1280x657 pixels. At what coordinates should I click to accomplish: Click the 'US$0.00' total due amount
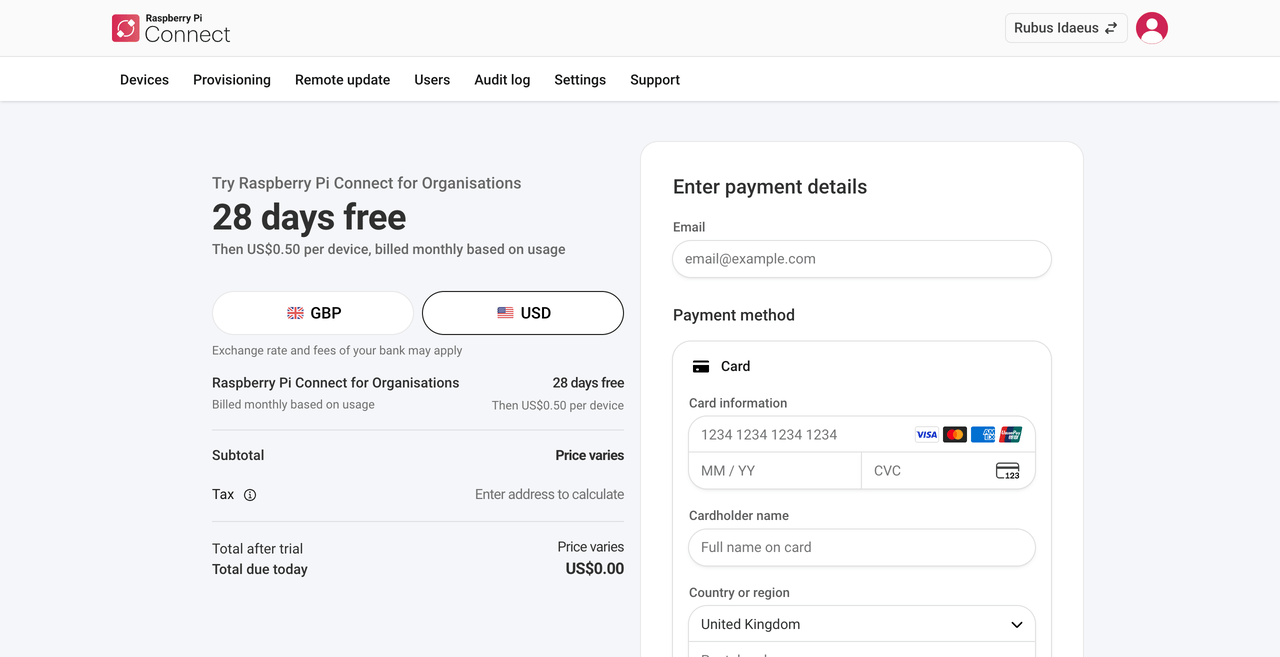click(595, 569)
